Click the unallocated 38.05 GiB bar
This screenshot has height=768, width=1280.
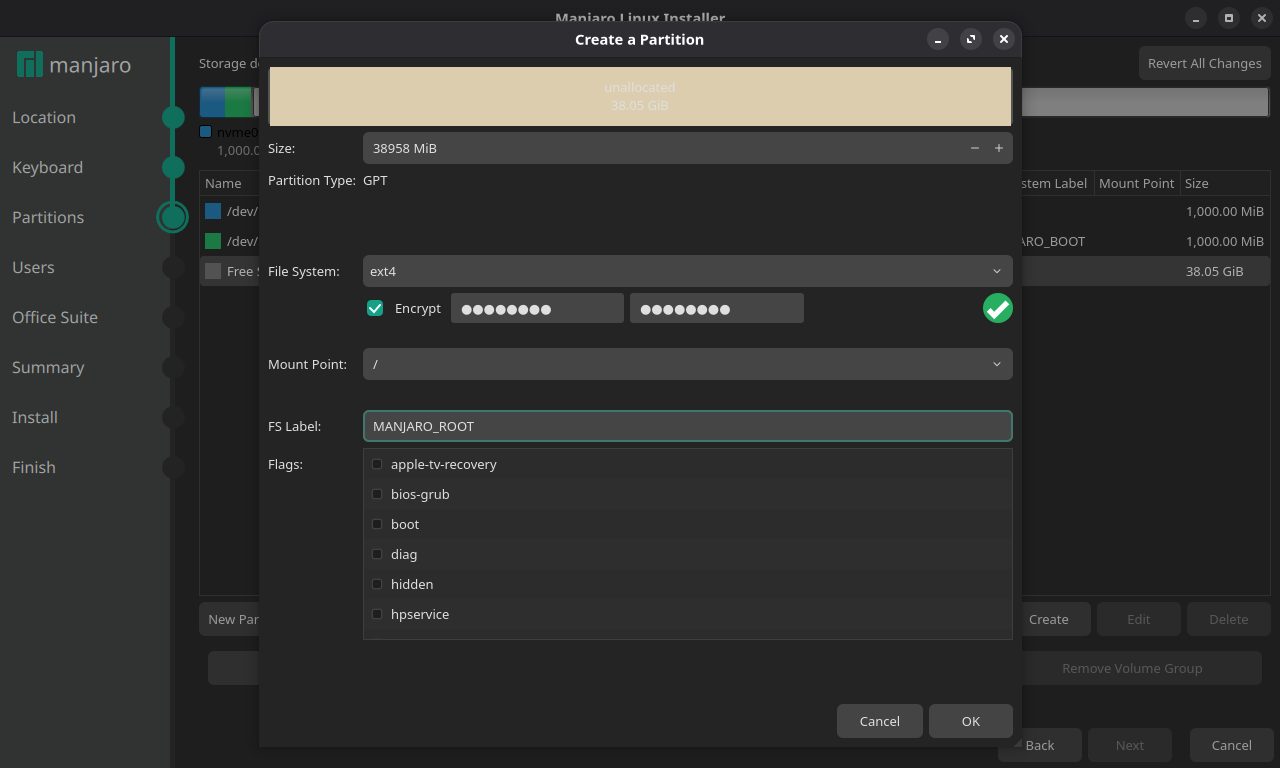[640, 96]
